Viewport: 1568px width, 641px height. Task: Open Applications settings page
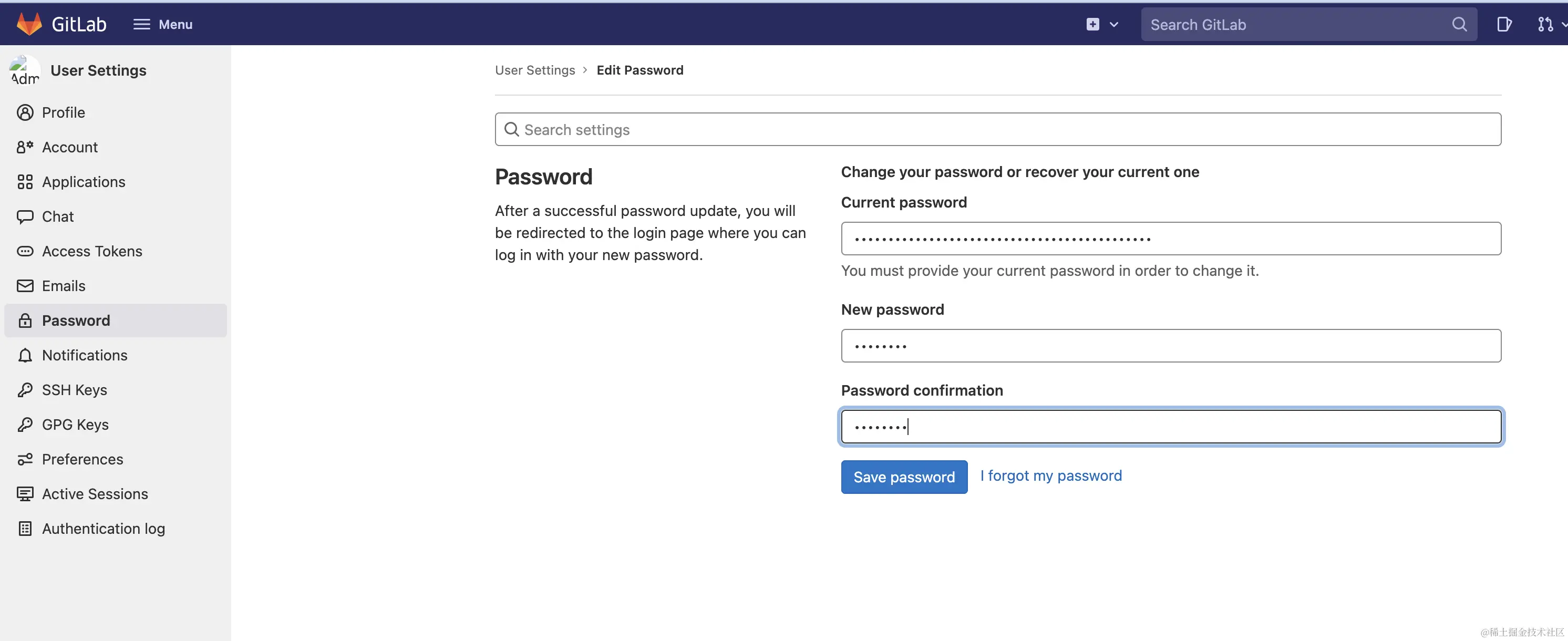click(x=84, y=182)
